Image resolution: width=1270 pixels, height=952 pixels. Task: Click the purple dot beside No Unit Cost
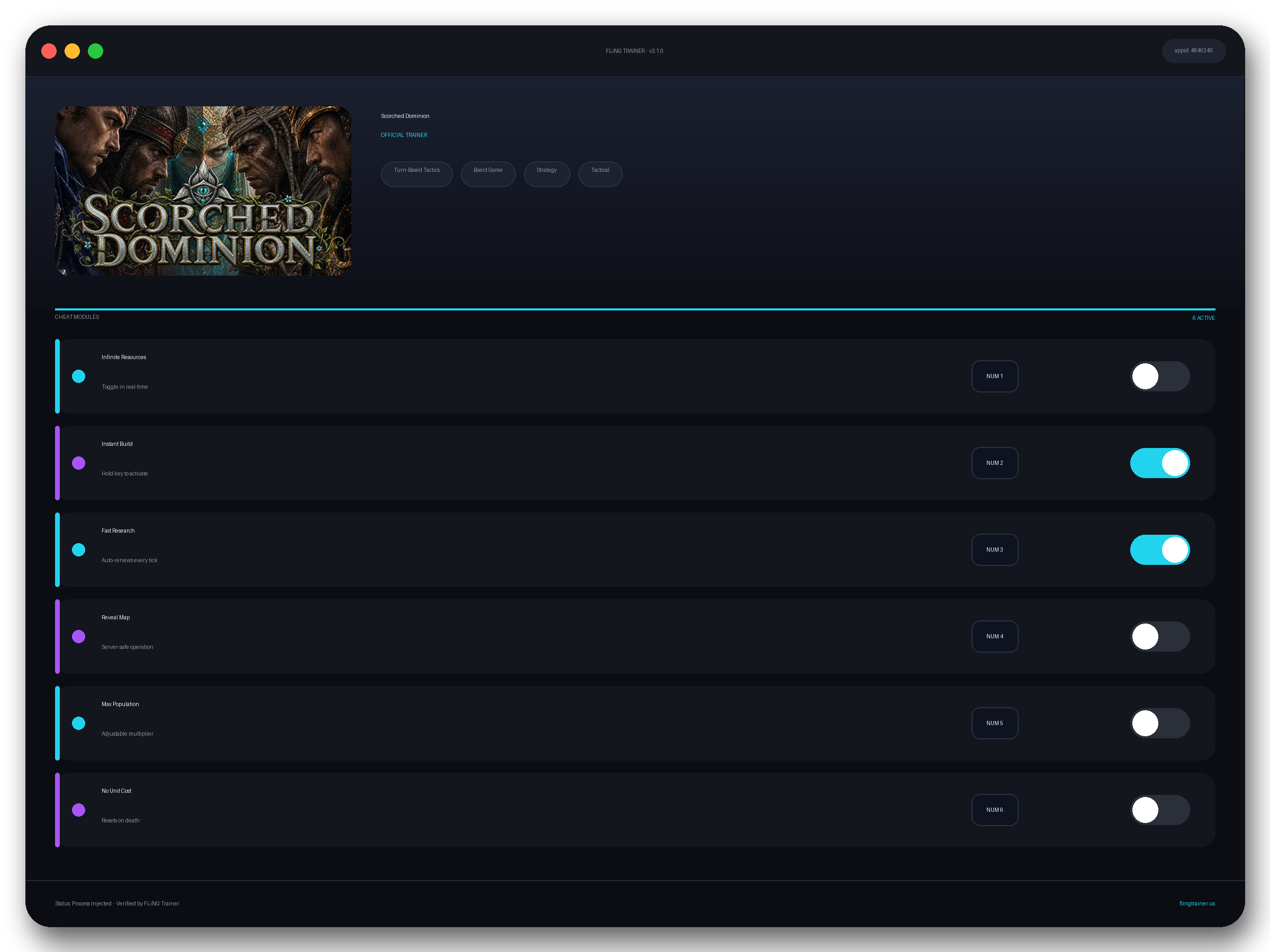point(79,810)
